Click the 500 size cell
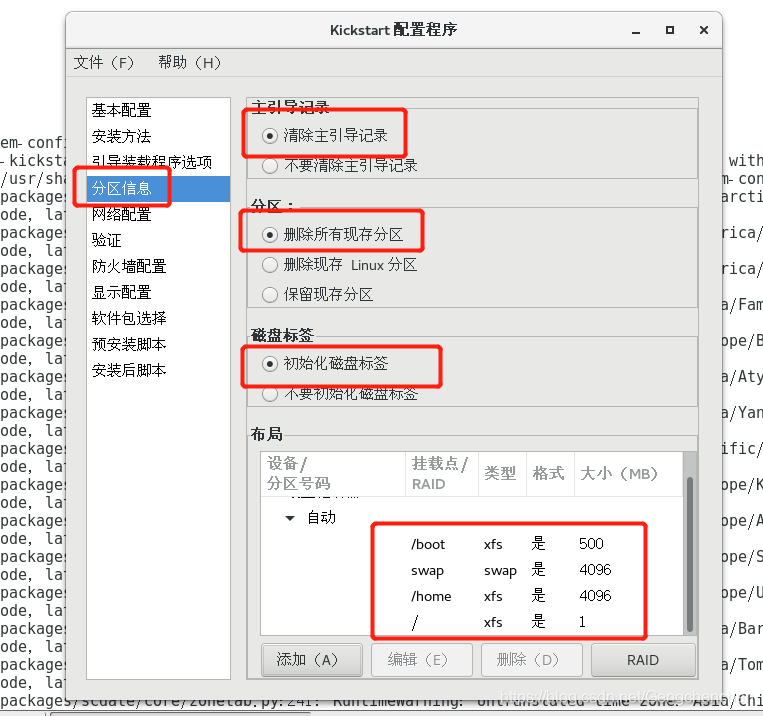The height and width of the screenshot is (716, 763). click(591, 544)
